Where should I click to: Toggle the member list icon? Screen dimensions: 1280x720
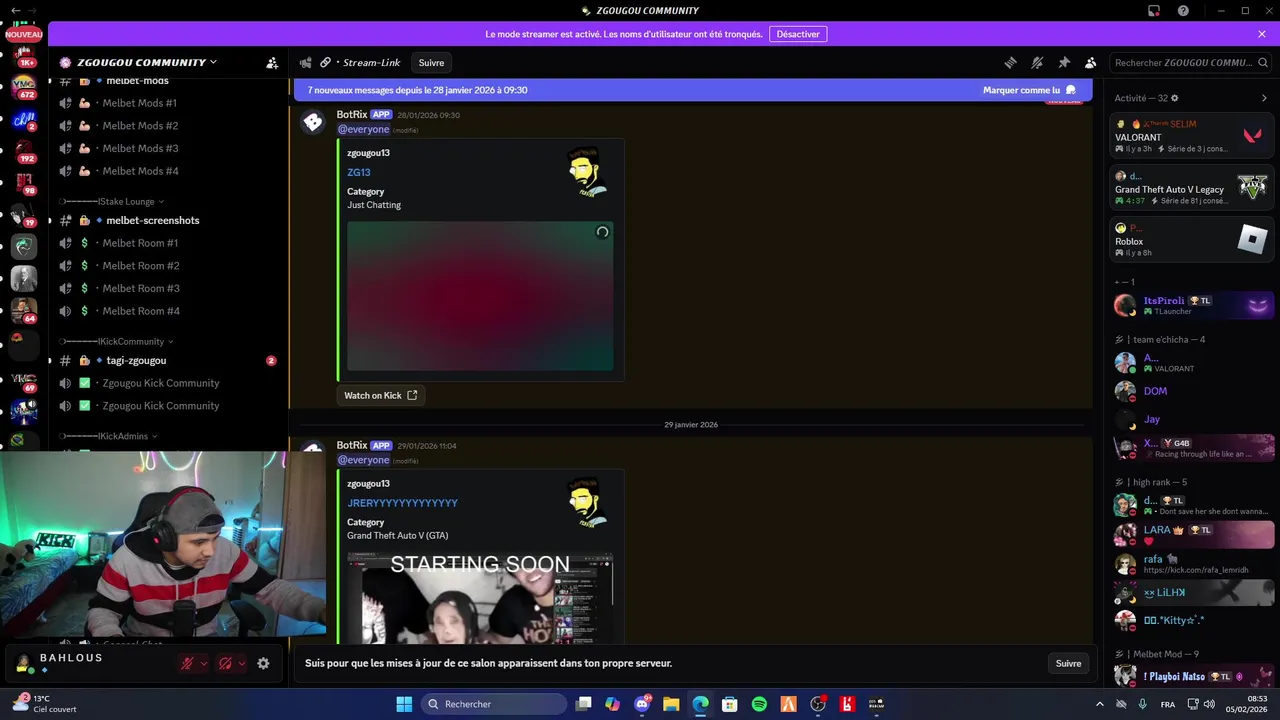(x=1091, y=62)
